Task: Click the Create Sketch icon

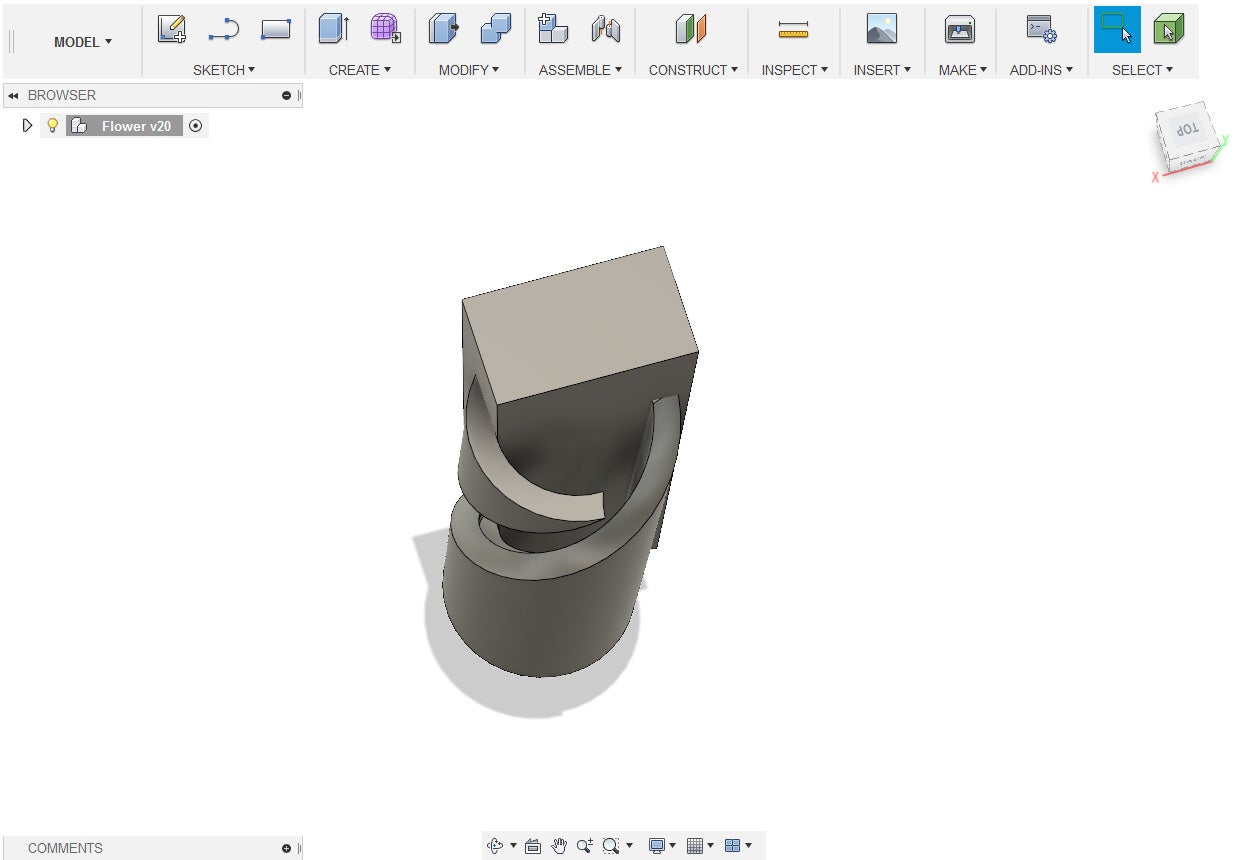Action: (172, 30)
